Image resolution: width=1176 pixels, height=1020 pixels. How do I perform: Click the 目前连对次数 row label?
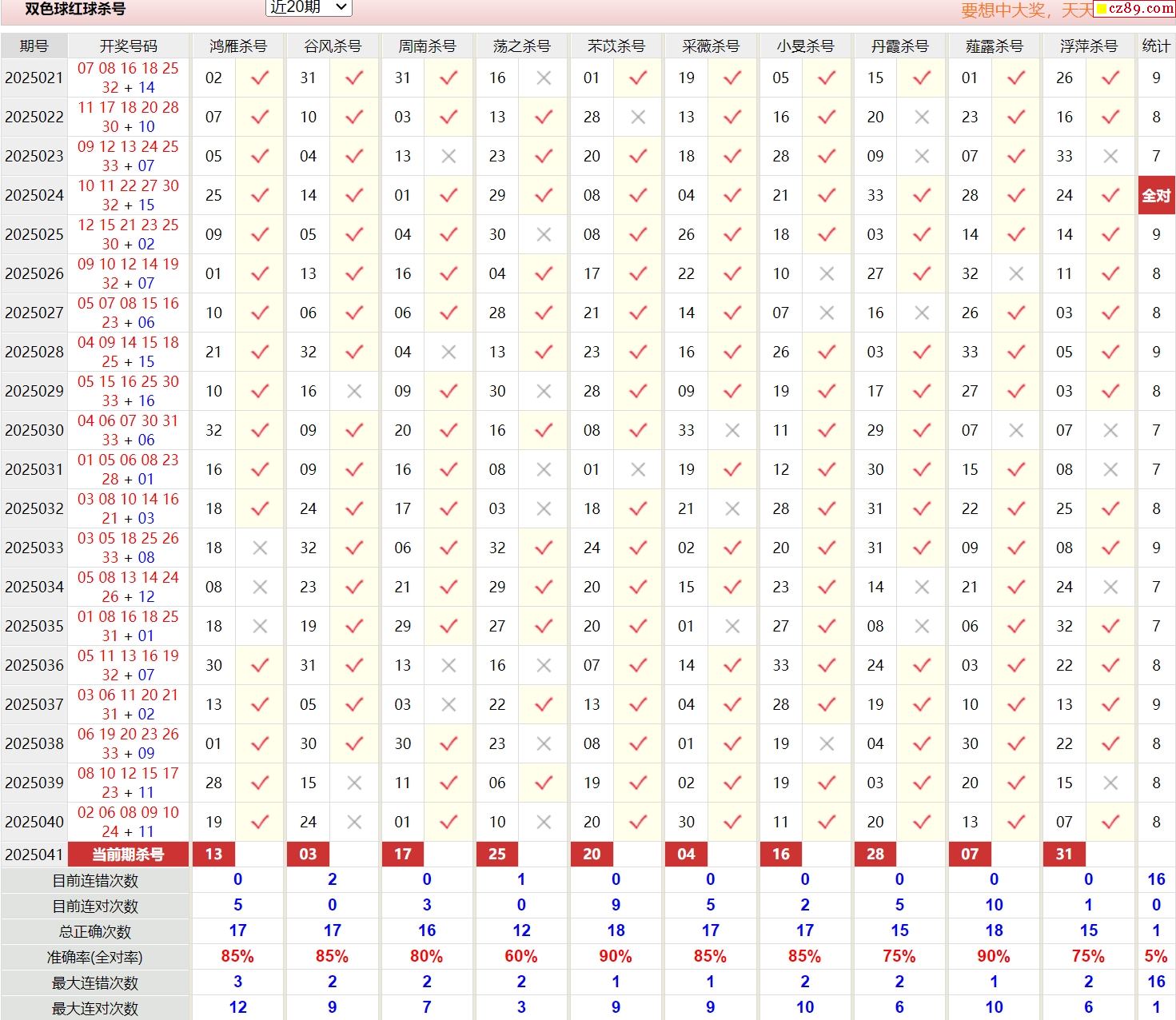pos(95,906)
